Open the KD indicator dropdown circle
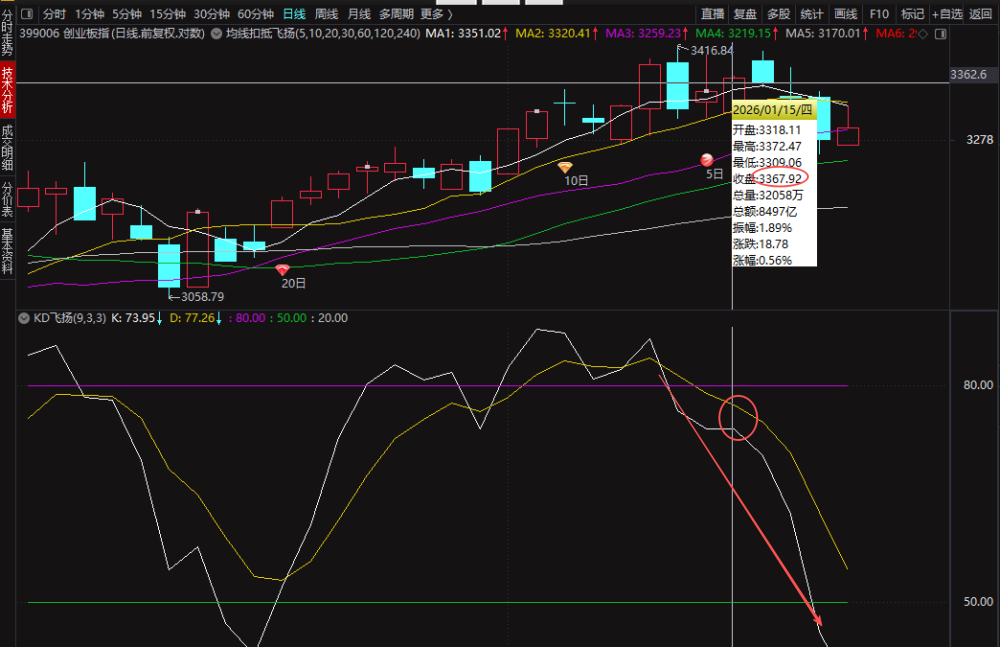This screenshot has width=1000, height=647. 24,318
